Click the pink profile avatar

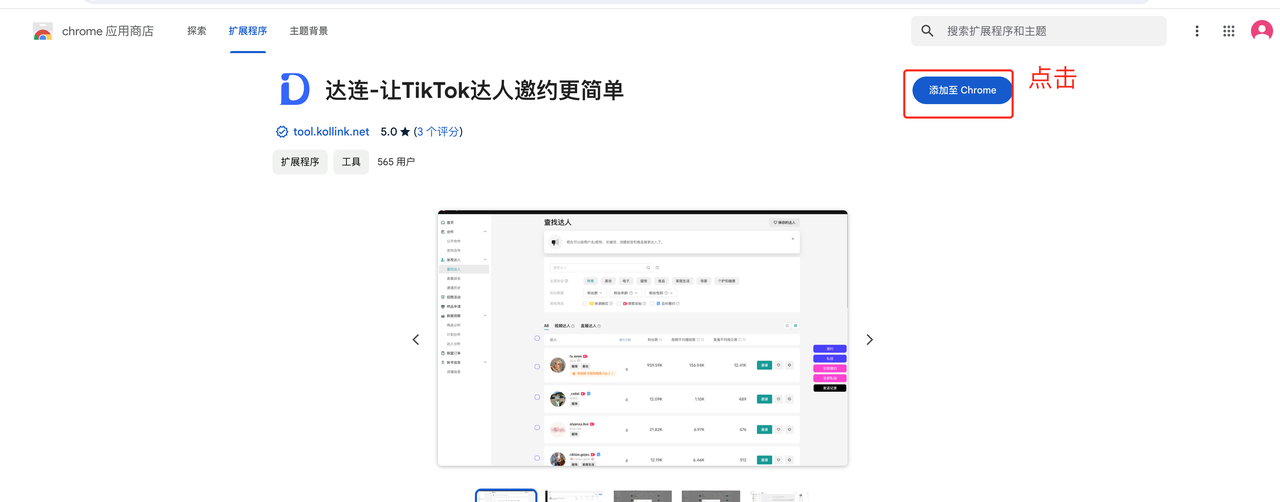coord(1262,31)
